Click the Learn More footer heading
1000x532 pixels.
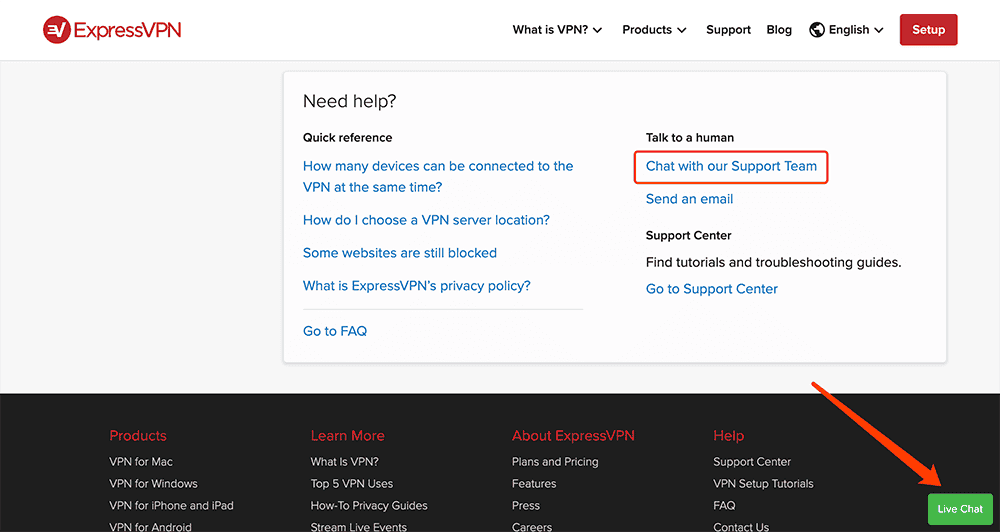(x=348, y=436)
